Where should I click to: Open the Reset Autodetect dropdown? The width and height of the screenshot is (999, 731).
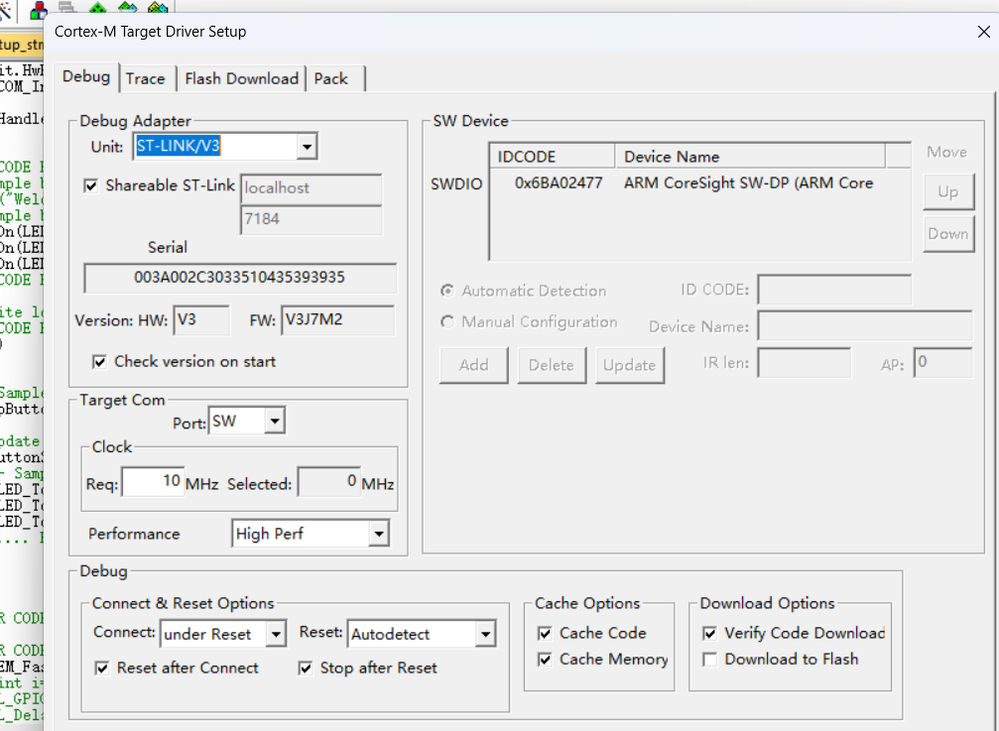pos(485,634)
